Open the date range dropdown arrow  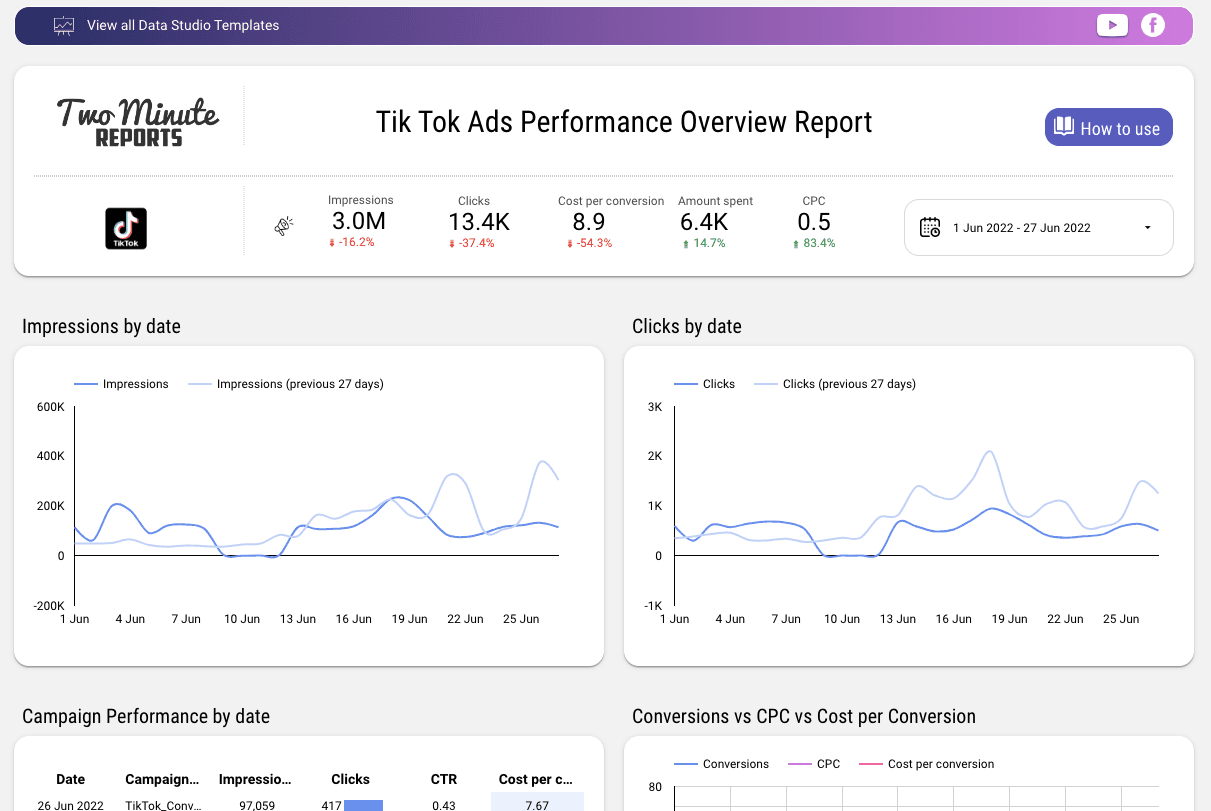(1147, 228)
